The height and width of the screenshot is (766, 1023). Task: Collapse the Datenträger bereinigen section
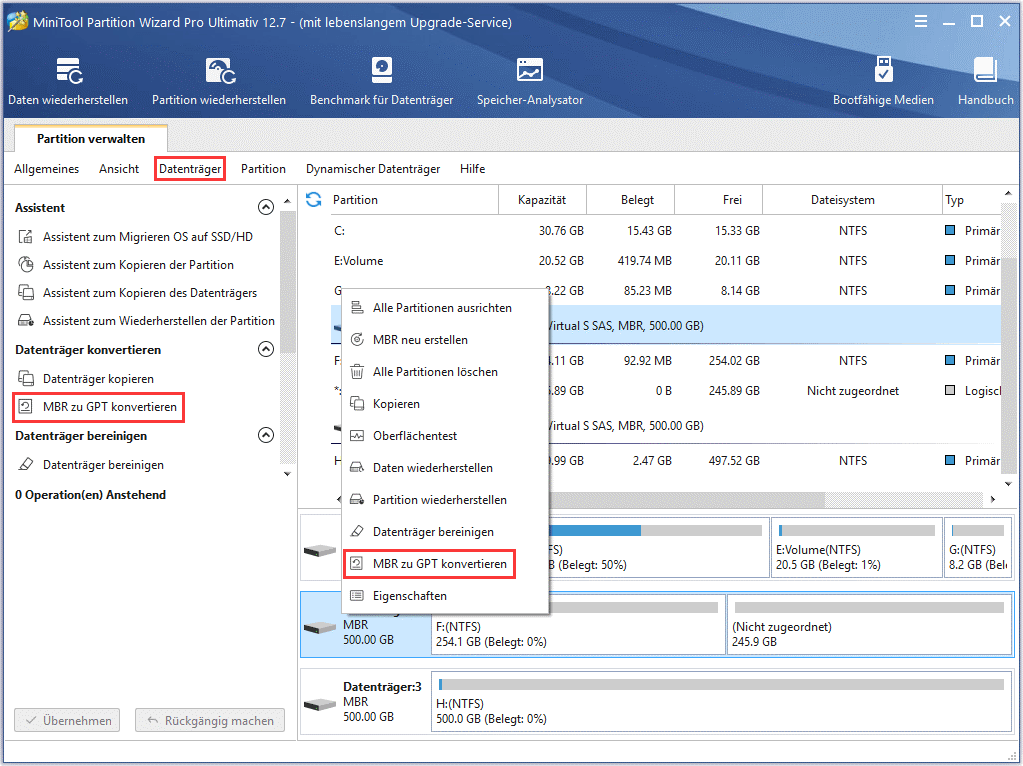click(x=265, y=436)
